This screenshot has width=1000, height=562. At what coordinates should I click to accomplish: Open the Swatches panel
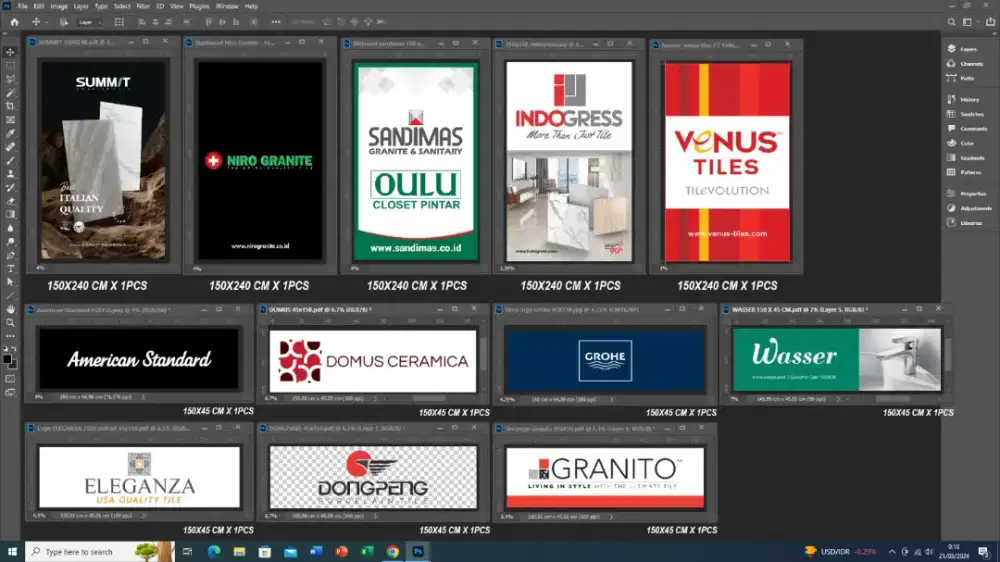point(966,114)
